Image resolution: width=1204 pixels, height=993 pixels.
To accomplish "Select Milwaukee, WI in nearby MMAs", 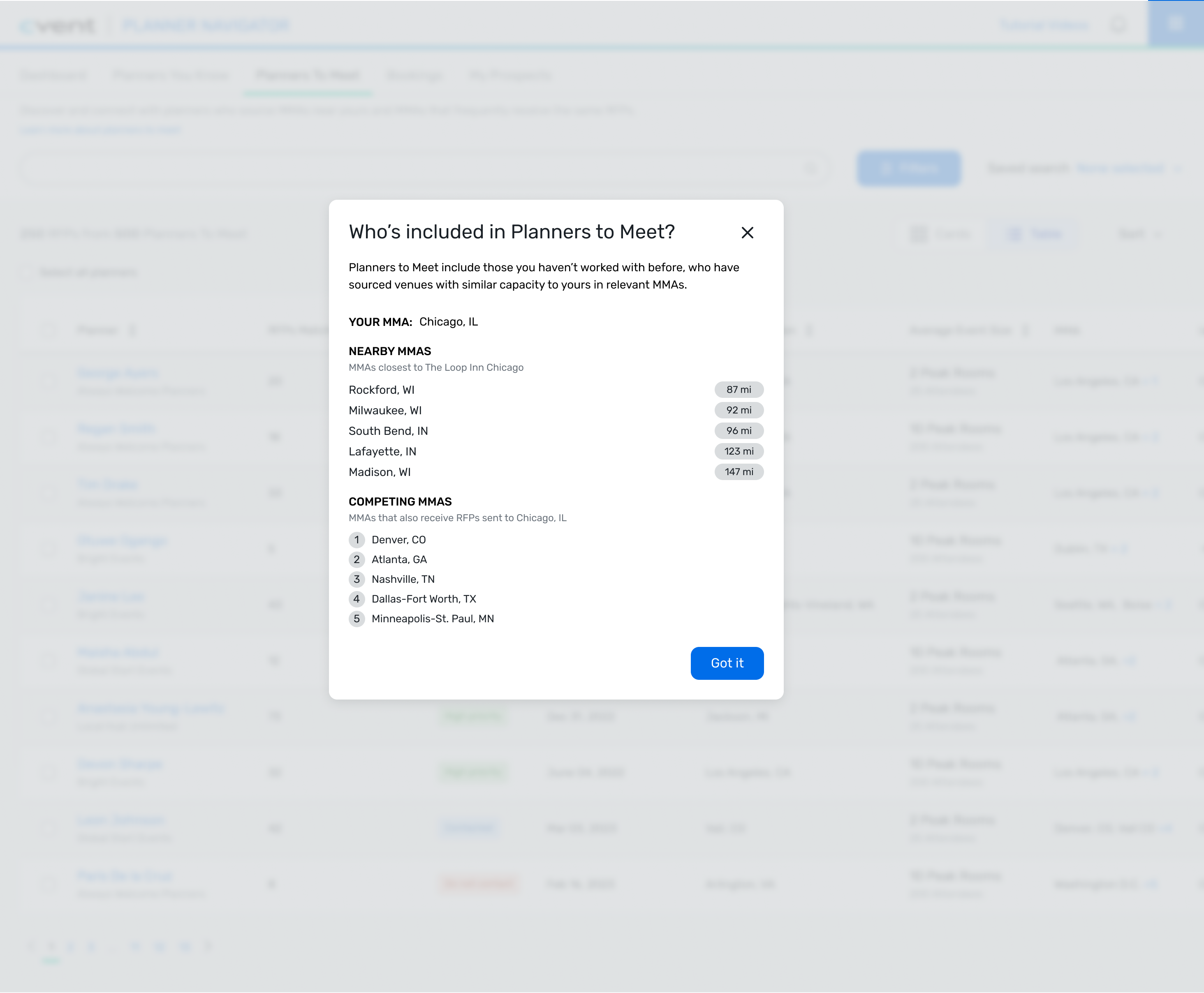I will click(385, 410).
